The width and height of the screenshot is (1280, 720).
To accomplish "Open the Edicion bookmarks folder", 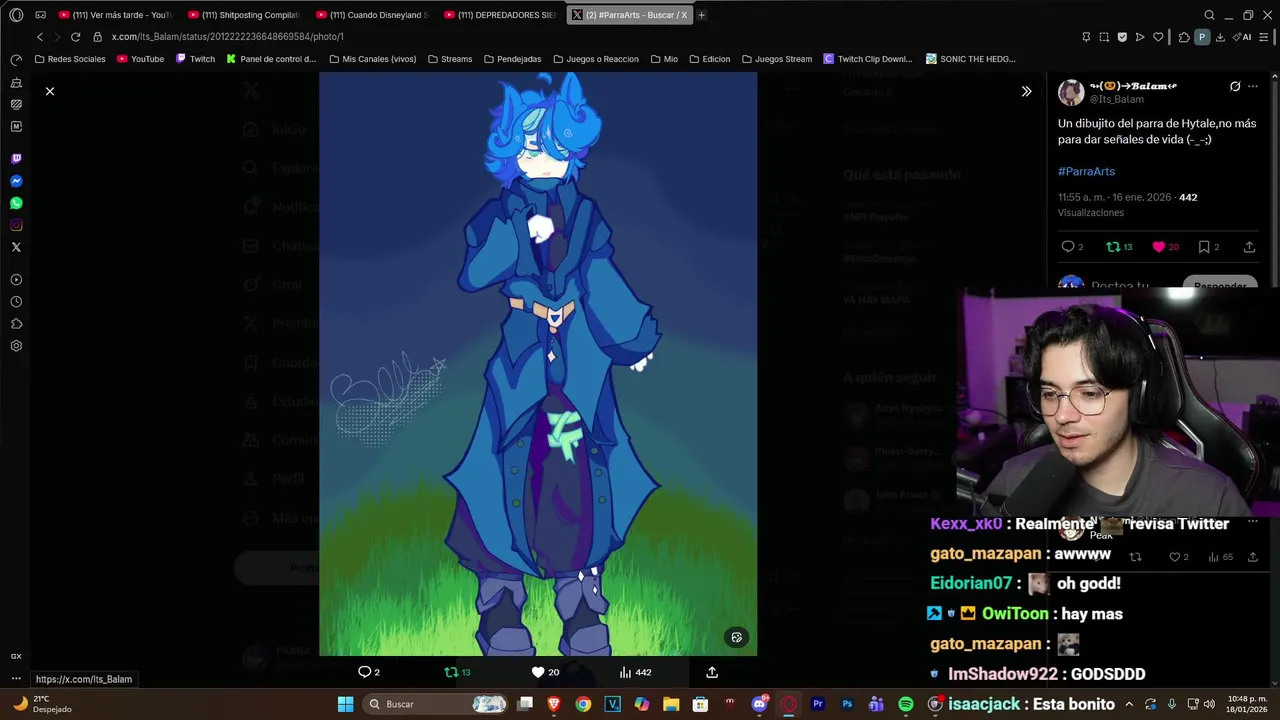I will pyautogui.click(x=709, y=59).
